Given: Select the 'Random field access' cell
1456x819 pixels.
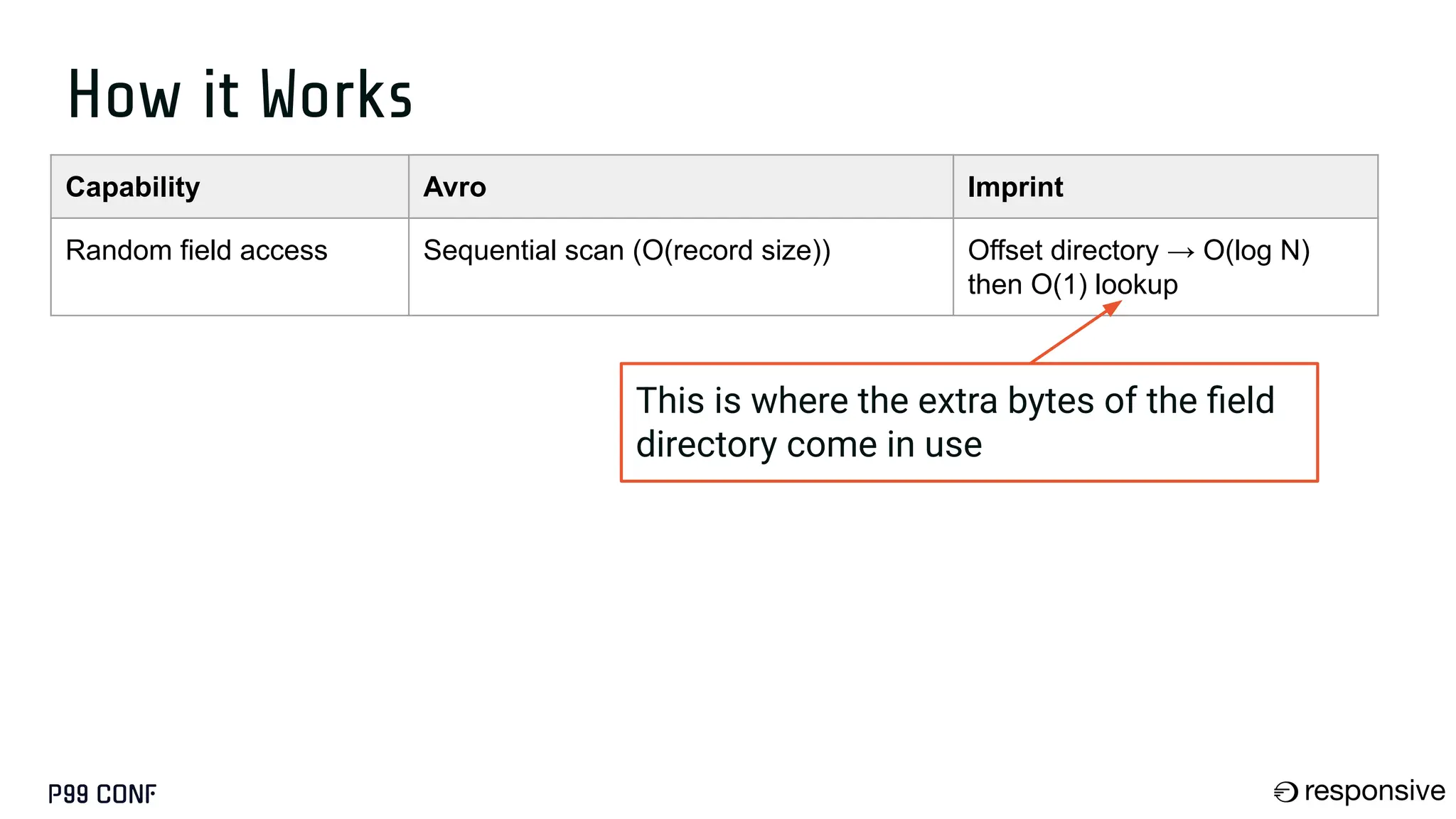Looking at the screenshot, I should [x=196, y=250].
